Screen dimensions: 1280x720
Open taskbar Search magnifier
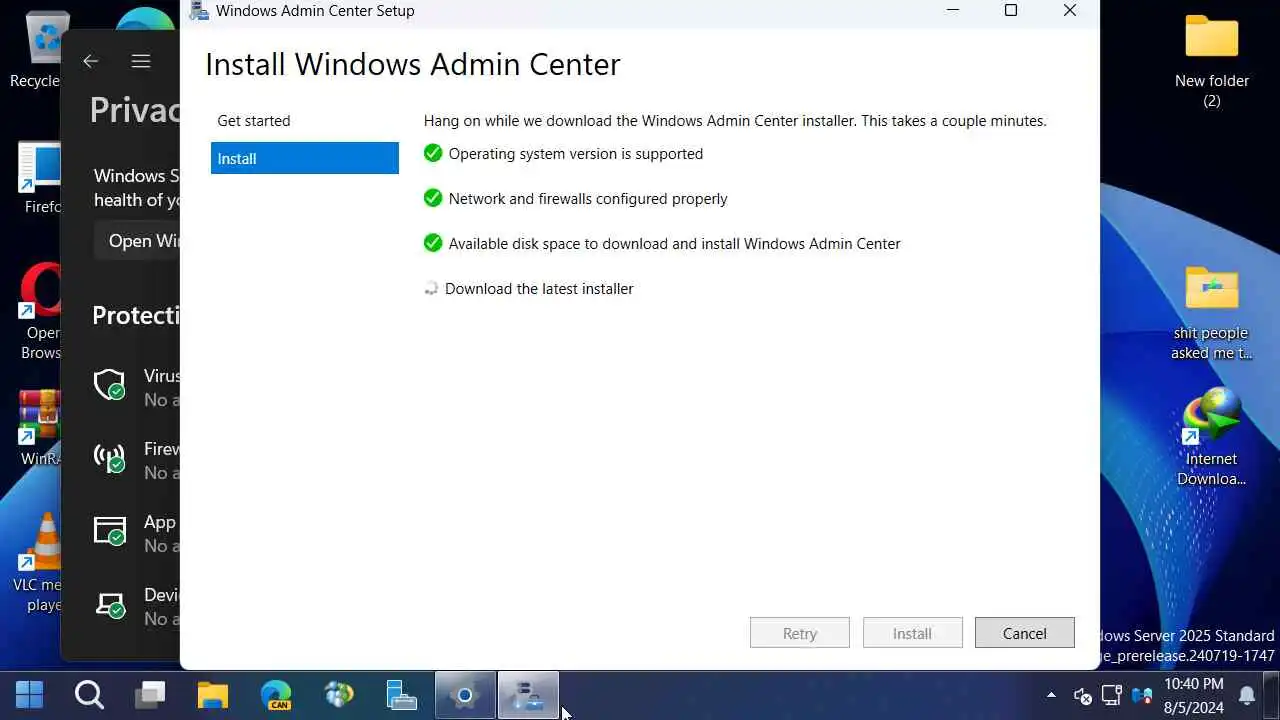point(89,694)
